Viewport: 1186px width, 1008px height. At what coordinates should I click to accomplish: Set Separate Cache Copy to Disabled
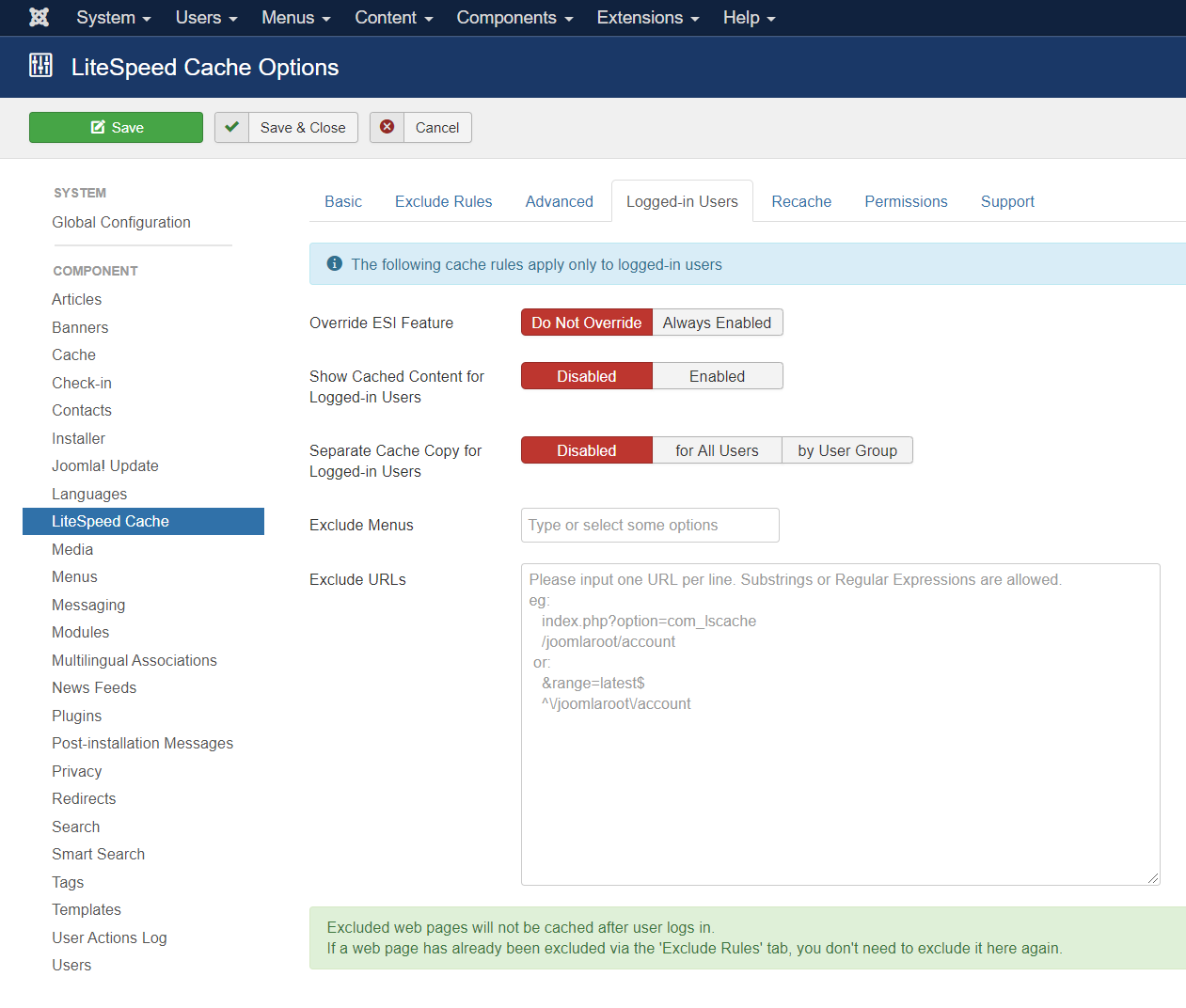click(587, 450)
